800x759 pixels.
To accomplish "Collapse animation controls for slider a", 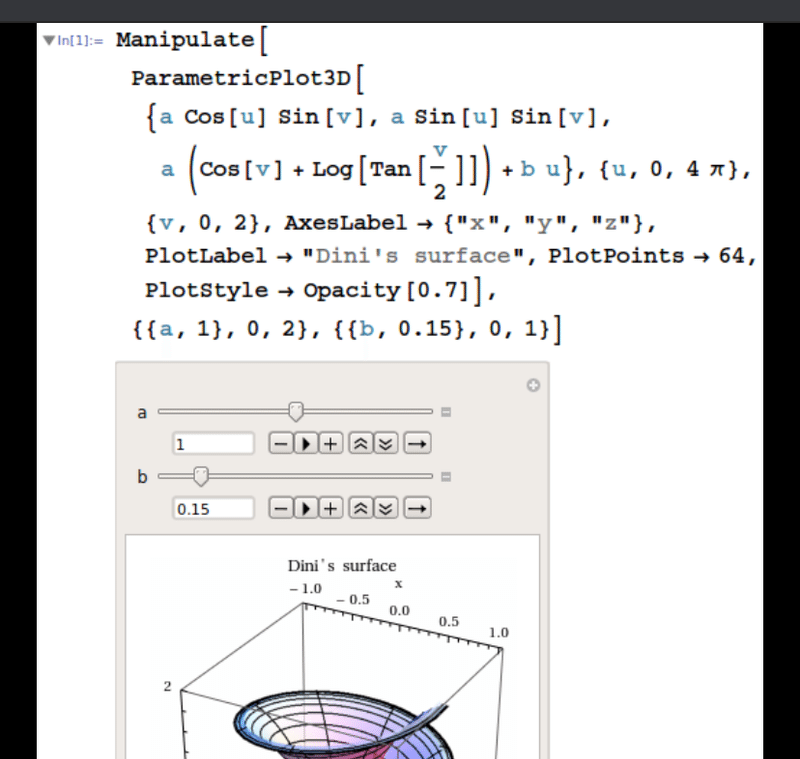I will 446,412.
